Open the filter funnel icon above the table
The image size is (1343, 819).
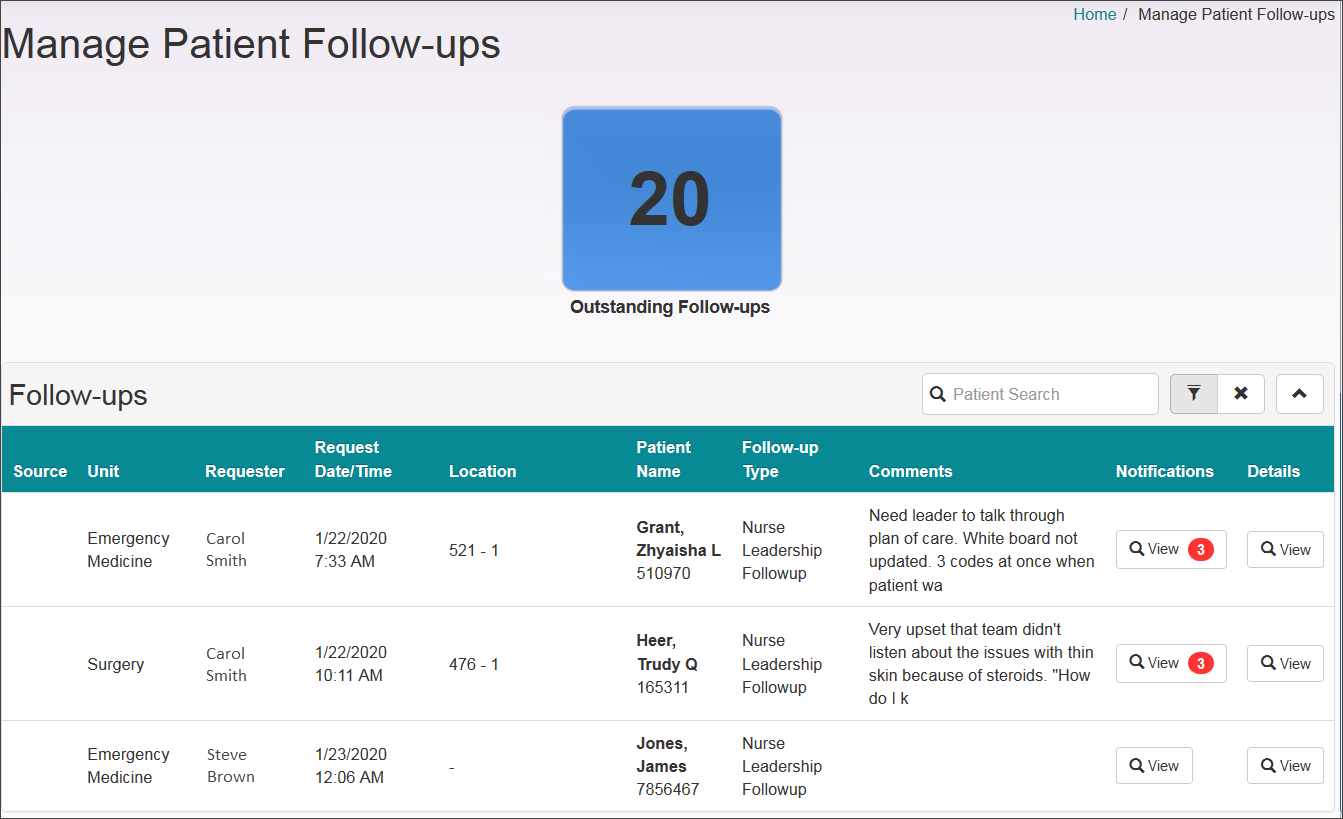point(1193,394)
